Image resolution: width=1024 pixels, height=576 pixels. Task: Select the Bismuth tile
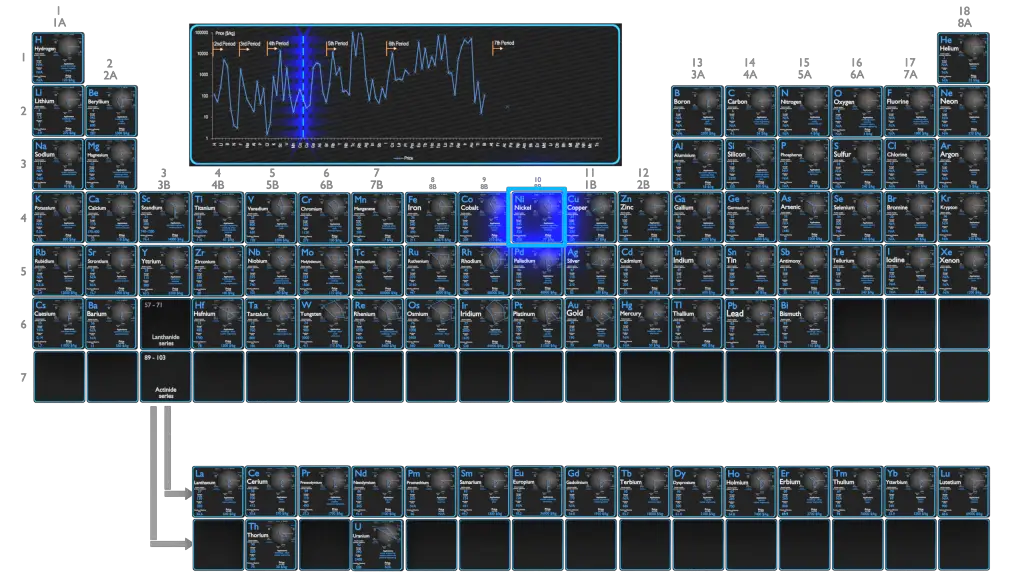click(804, 323)
